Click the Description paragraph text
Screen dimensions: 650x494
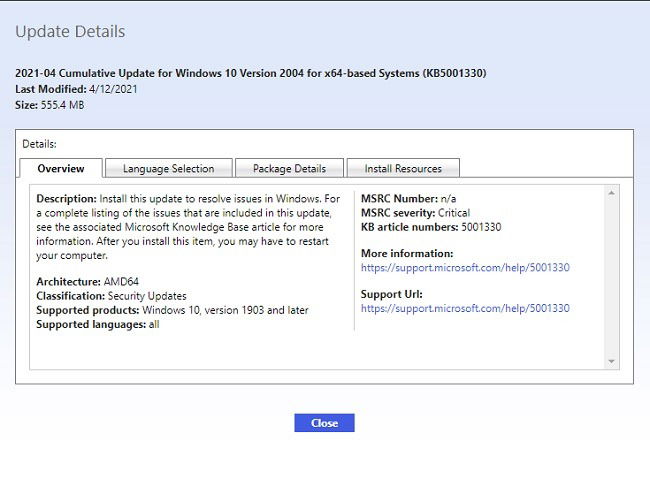pos(188,227)
